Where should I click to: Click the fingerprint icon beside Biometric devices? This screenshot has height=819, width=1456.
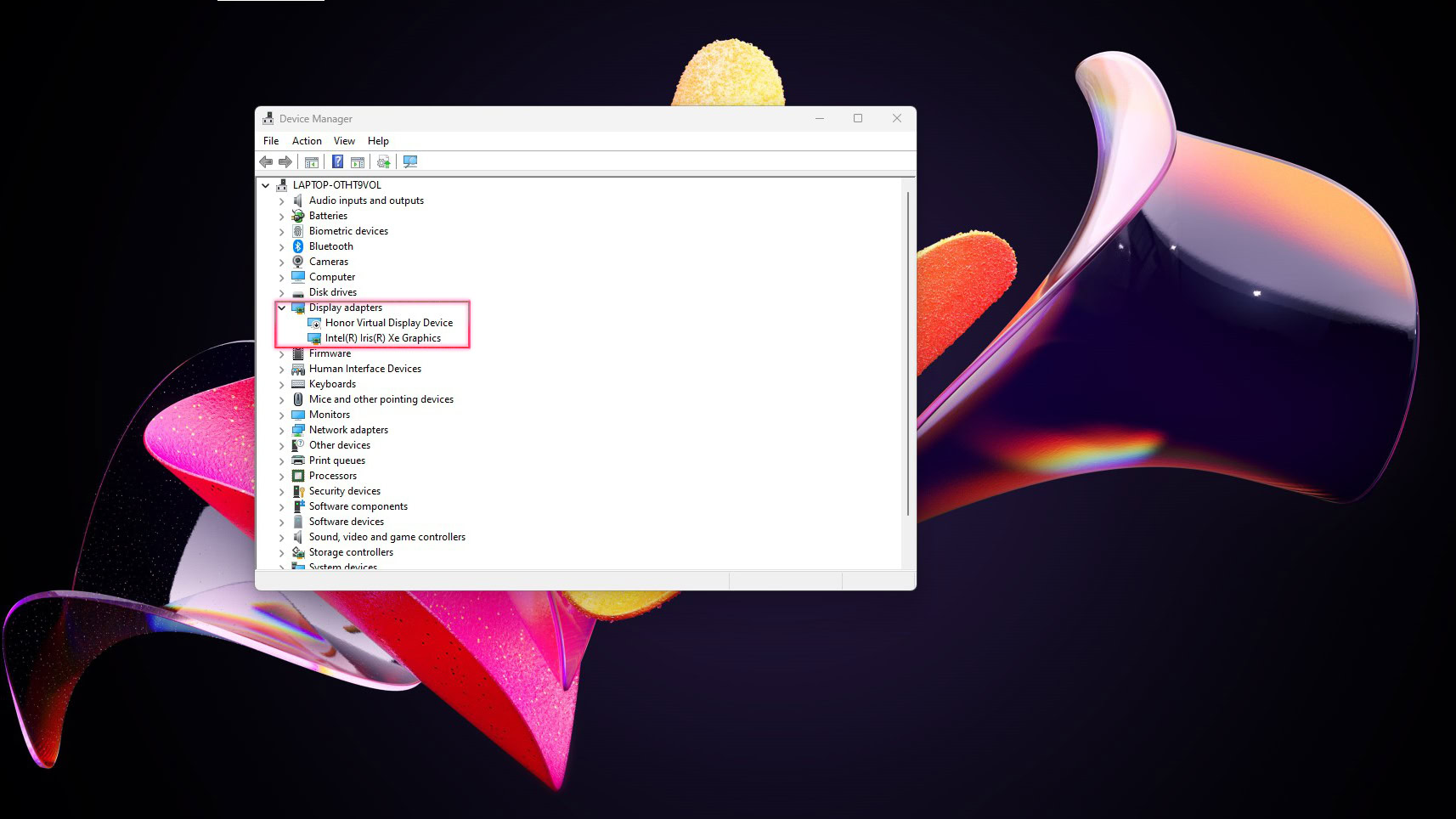point(298,231)
